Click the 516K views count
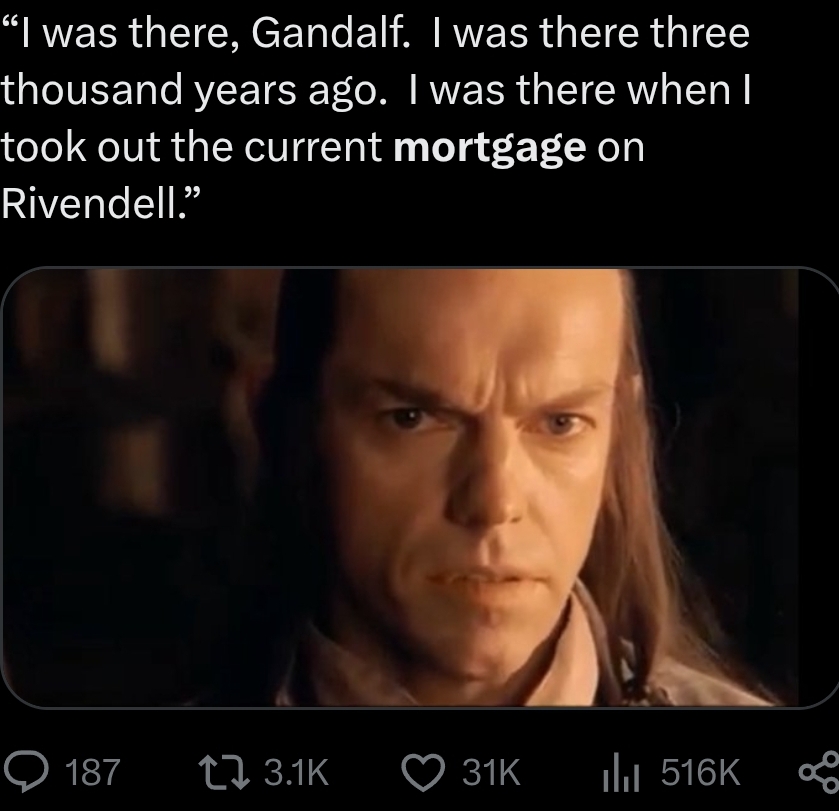This screenshot has width=839, height=811. click(x=700, y=772)
